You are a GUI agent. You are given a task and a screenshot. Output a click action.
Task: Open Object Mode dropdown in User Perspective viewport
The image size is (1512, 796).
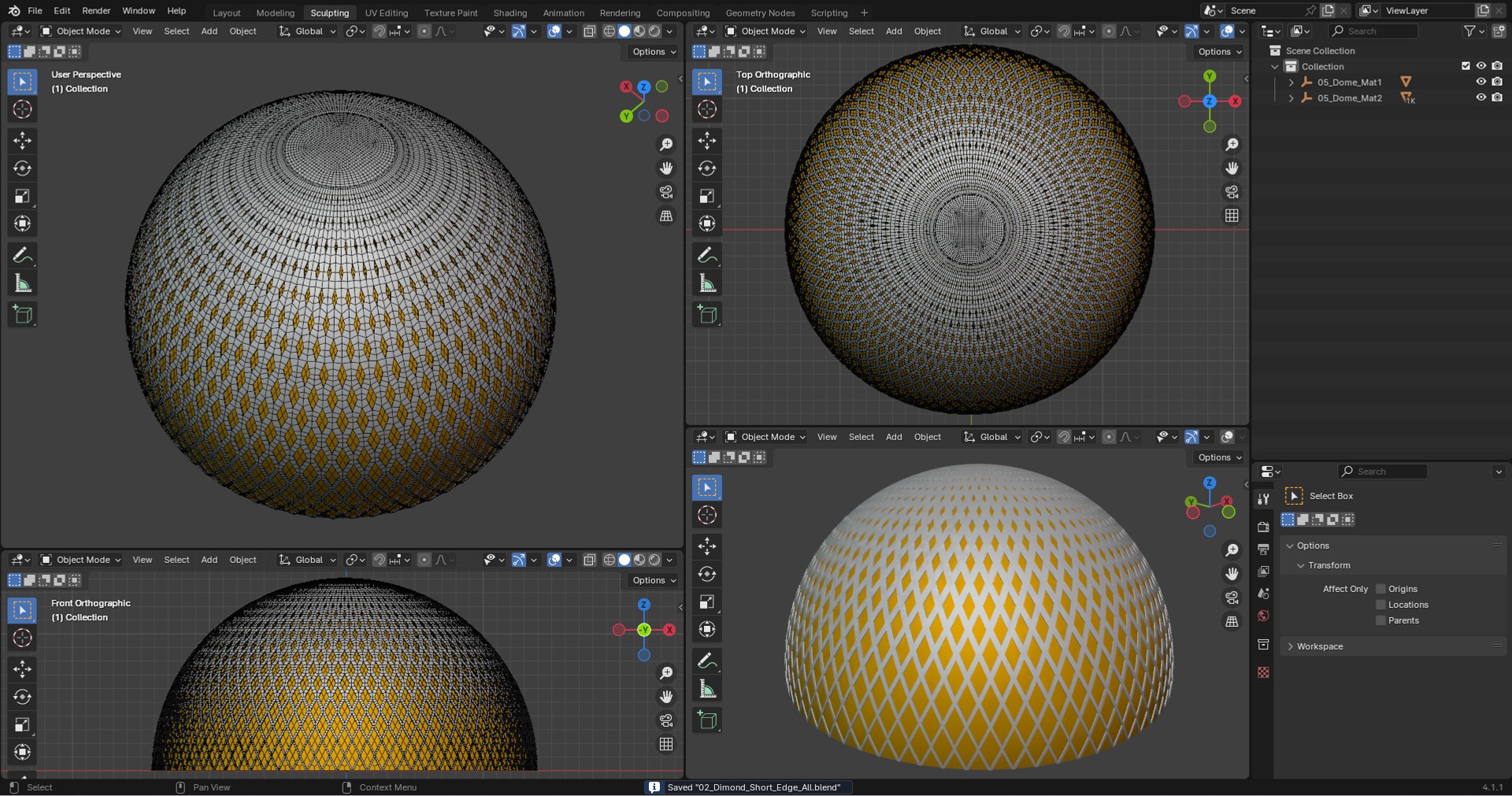pos(81,31)
